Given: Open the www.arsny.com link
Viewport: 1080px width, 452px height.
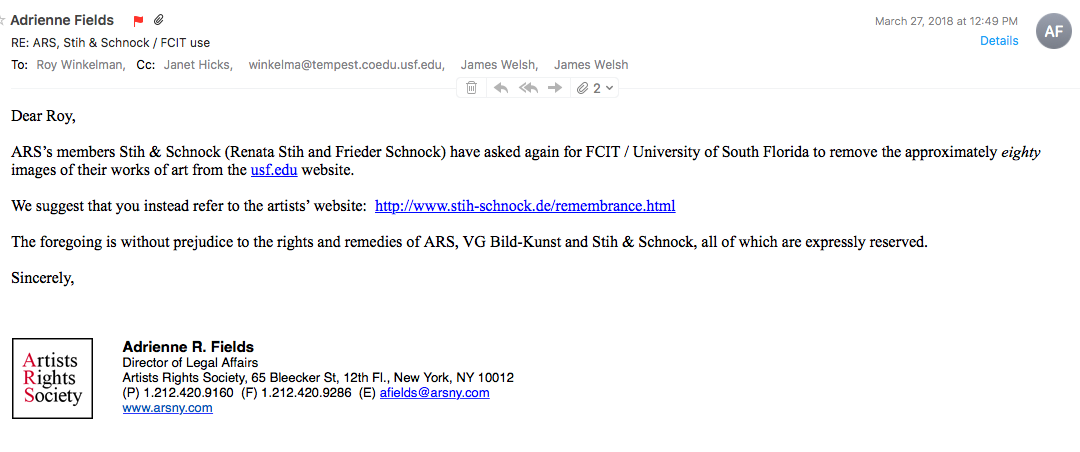Looking at the screenshot, I should click(x=167, y=408).
